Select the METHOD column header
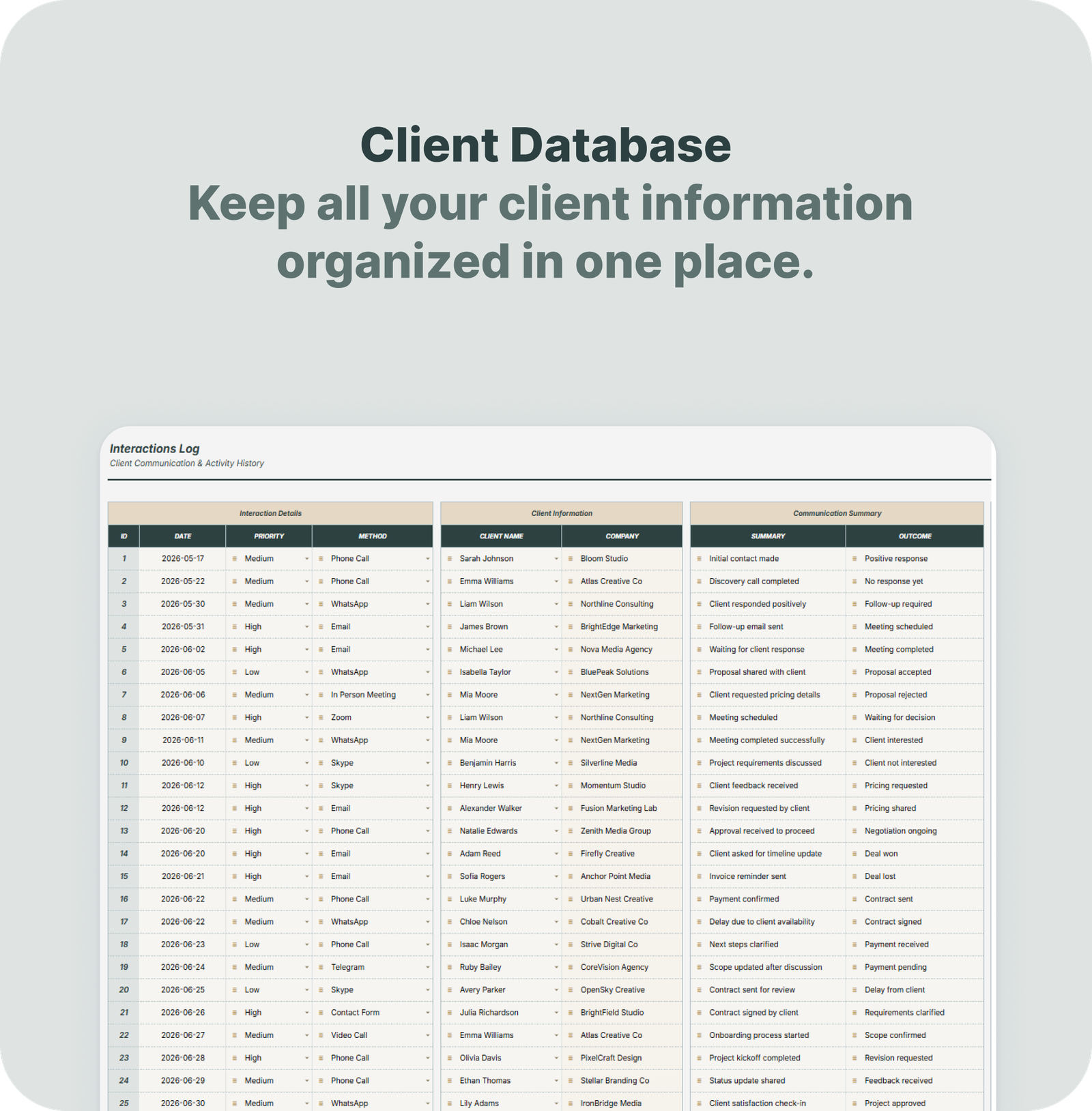This screenshot has width=1092, height=1111. coord(373,536)
